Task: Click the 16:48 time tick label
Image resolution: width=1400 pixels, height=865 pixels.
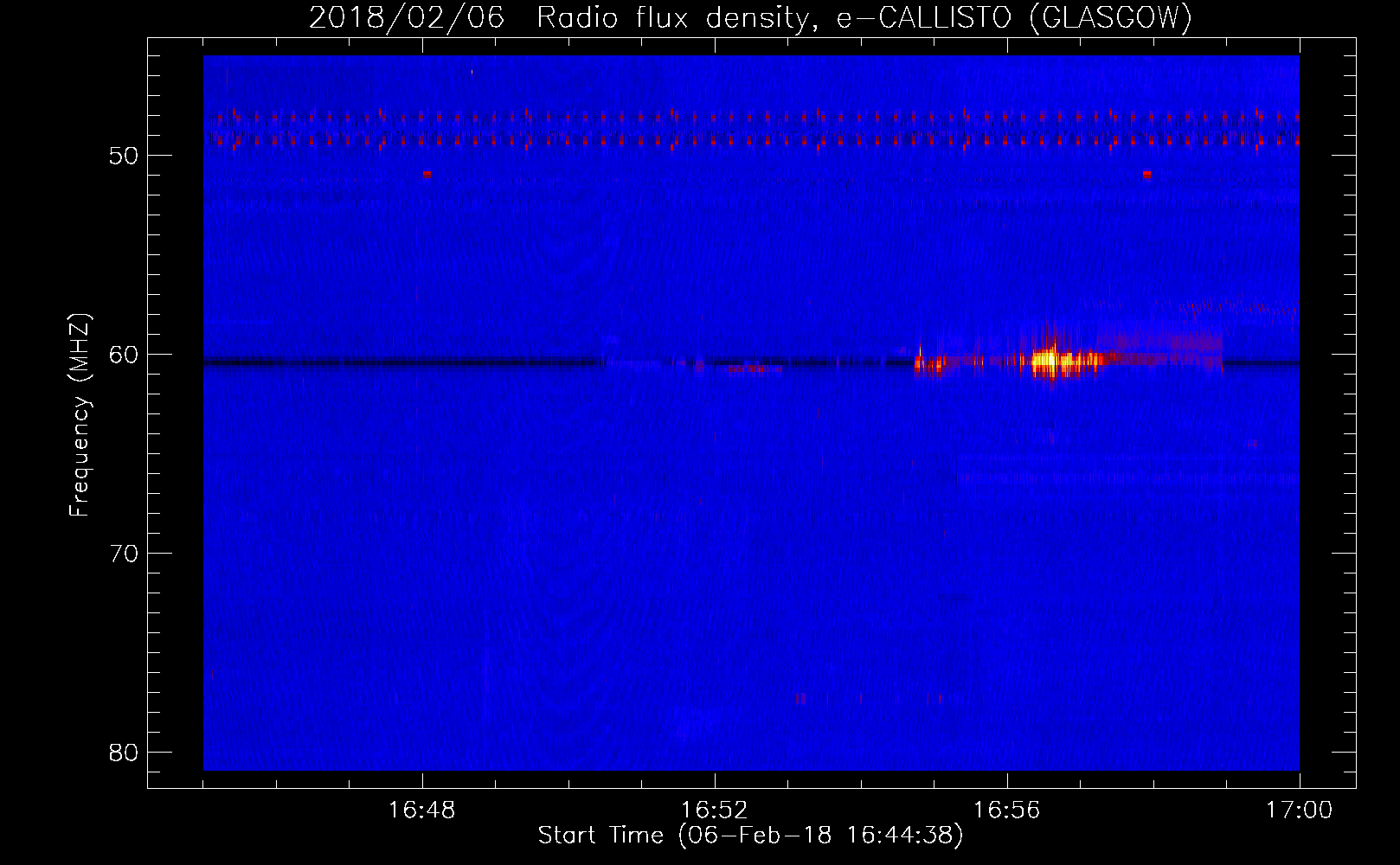Action: [422, 811]
